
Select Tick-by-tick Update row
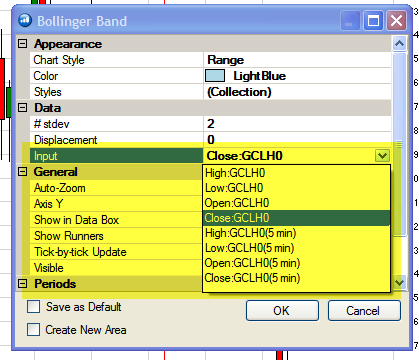pos(116,252)
